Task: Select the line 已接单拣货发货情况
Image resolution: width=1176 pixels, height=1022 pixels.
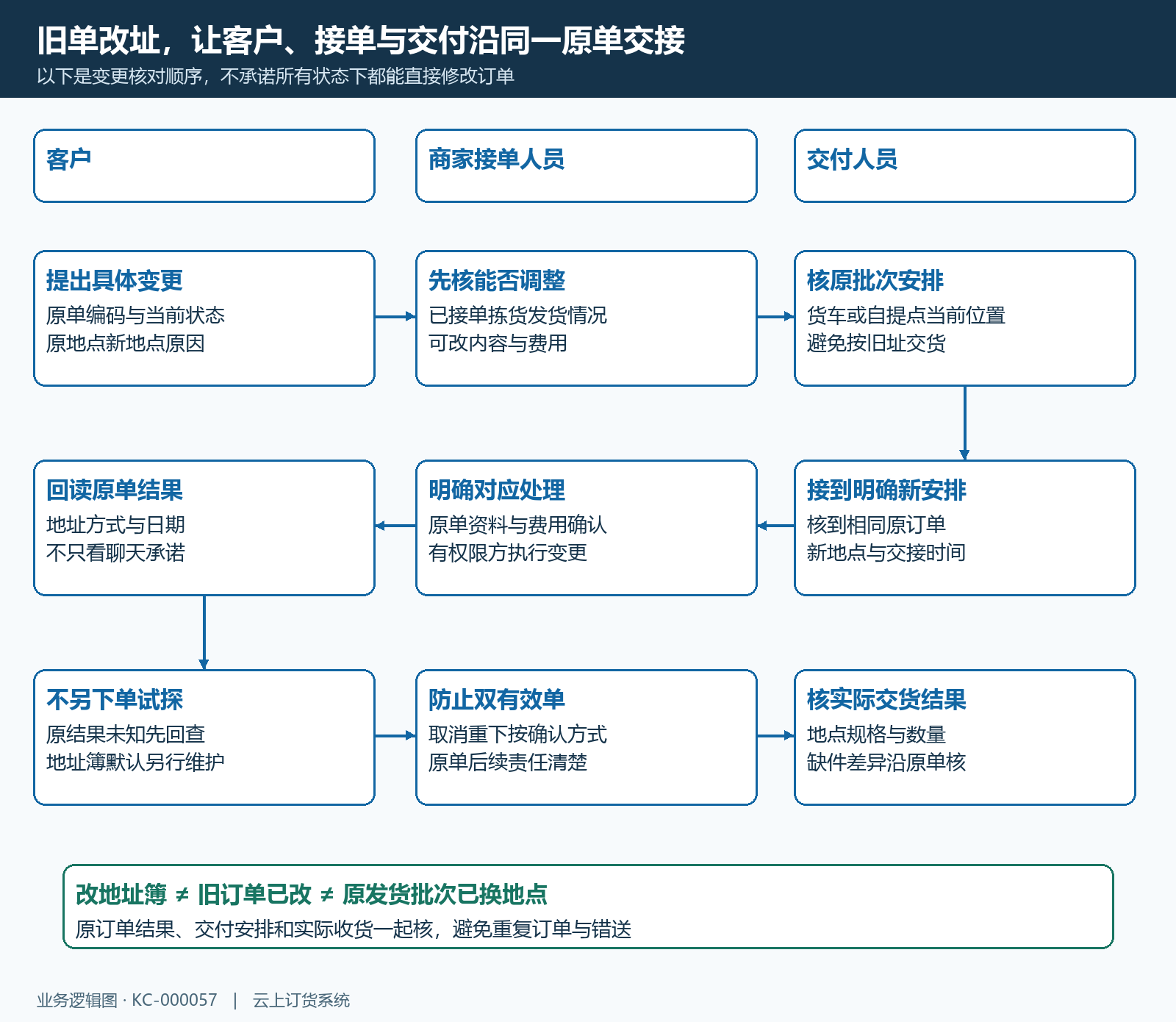Action: click(x=517, y=315)
